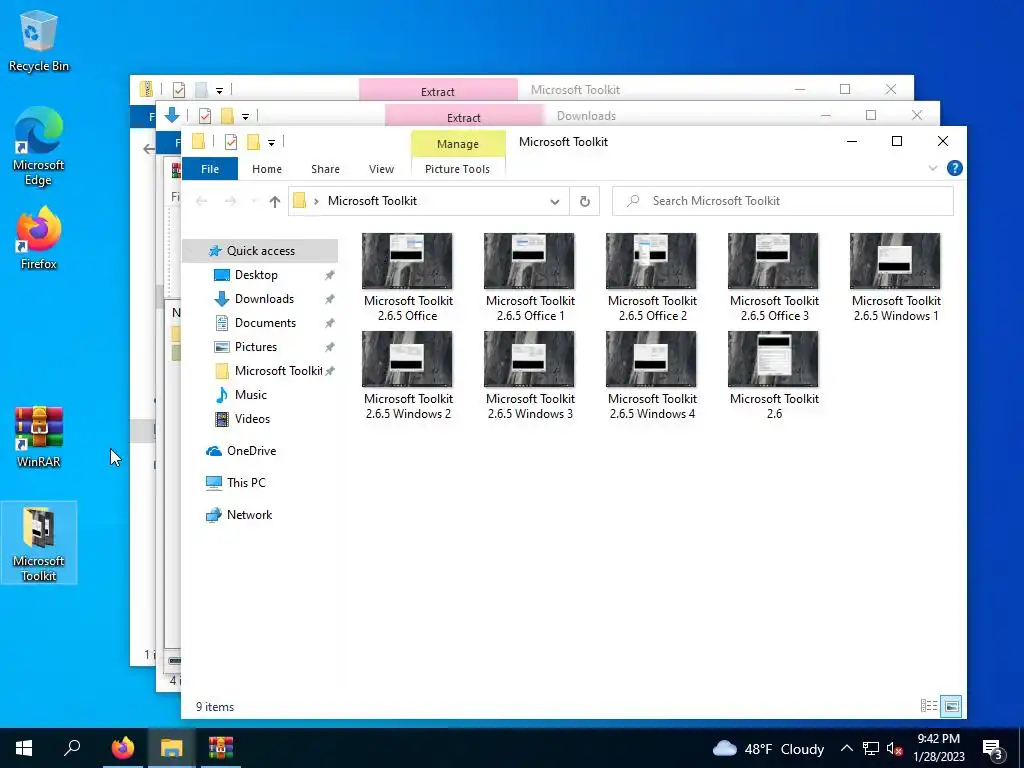Open the Customize Quick Access Toolbar arrow
1024x768 pixels.
click(x=271, y=142)
